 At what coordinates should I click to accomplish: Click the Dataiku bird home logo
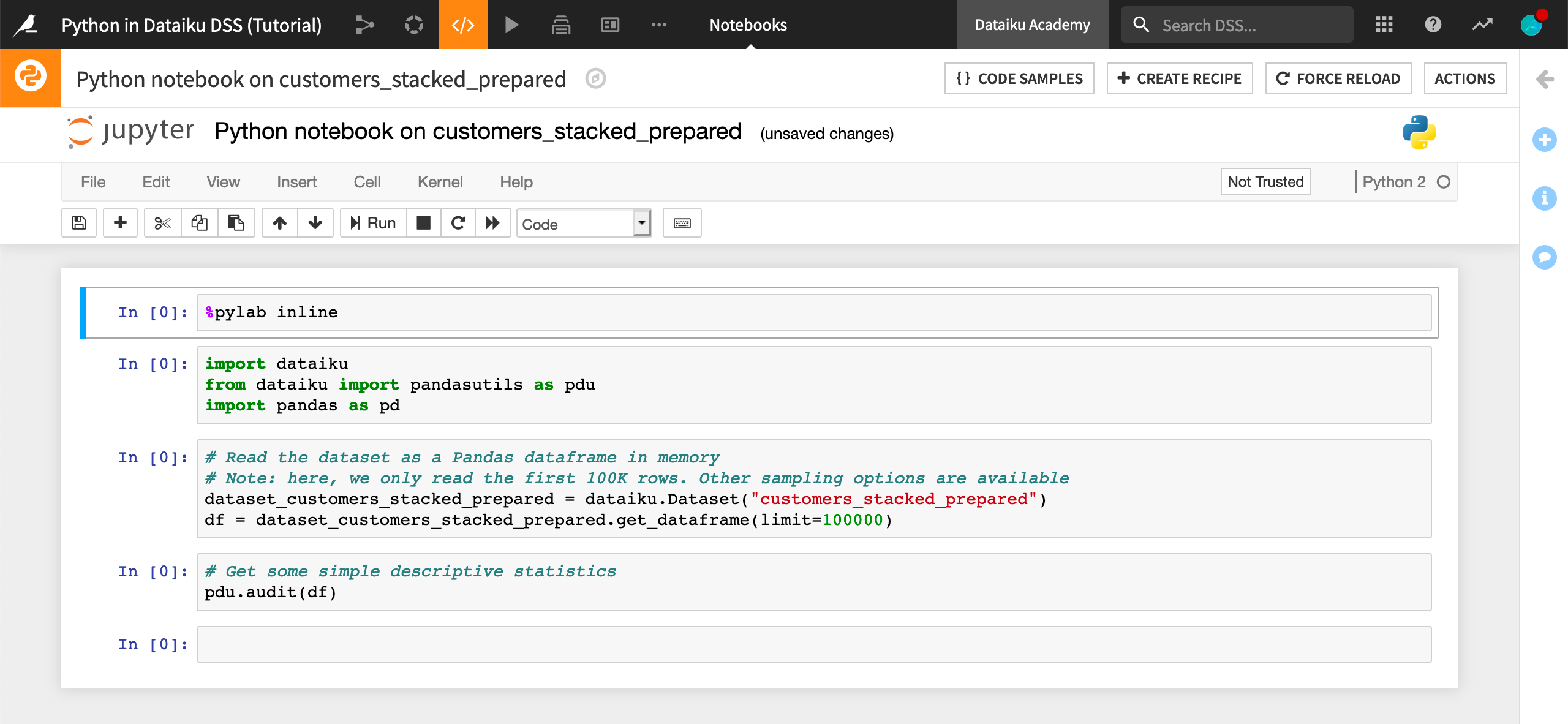[26, 25]
